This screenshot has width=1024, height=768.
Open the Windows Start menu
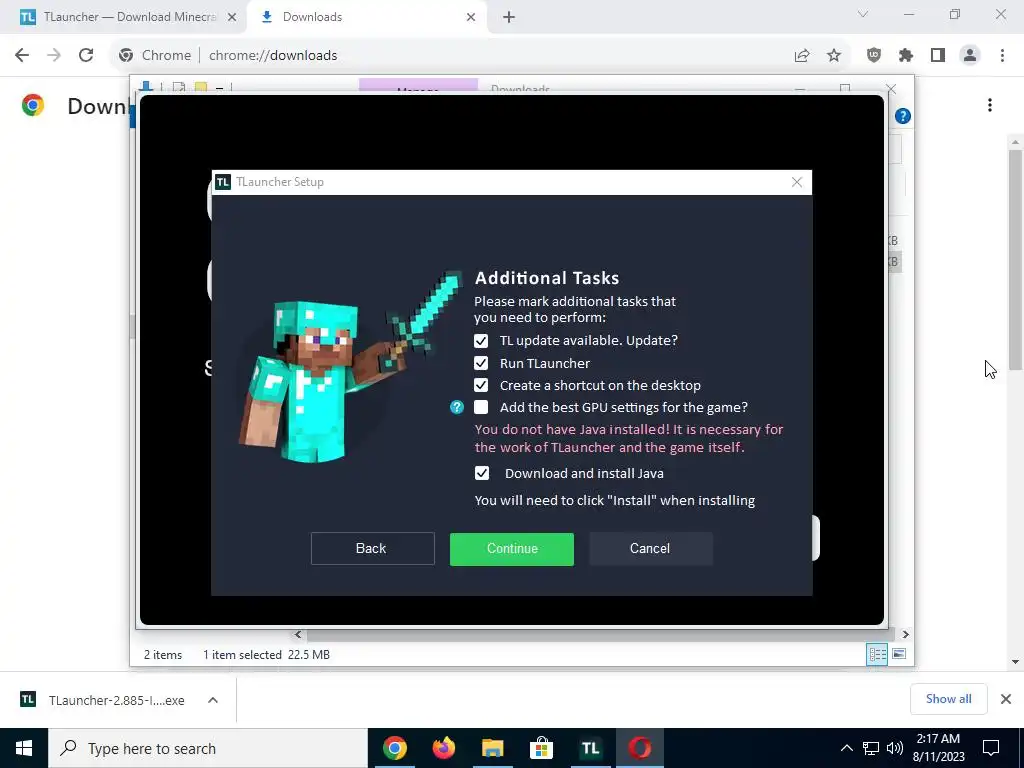[x=24, y=748]
